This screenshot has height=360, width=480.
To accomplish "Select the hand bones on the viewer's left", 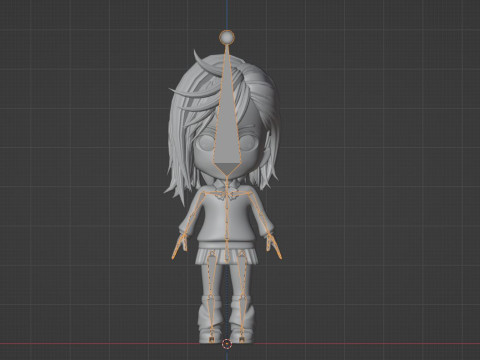I will coord(179,247).
